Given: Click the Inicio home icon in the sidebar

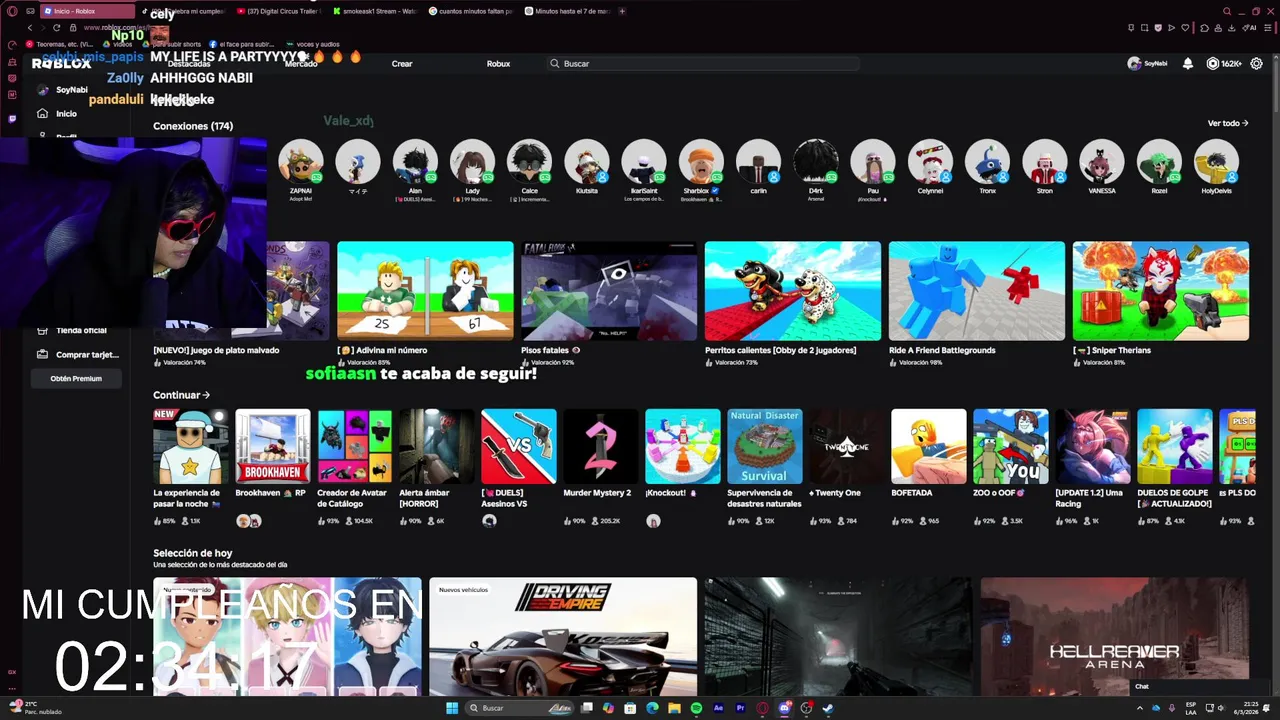Looking at the screenshot, I should (x=43, y=114).
